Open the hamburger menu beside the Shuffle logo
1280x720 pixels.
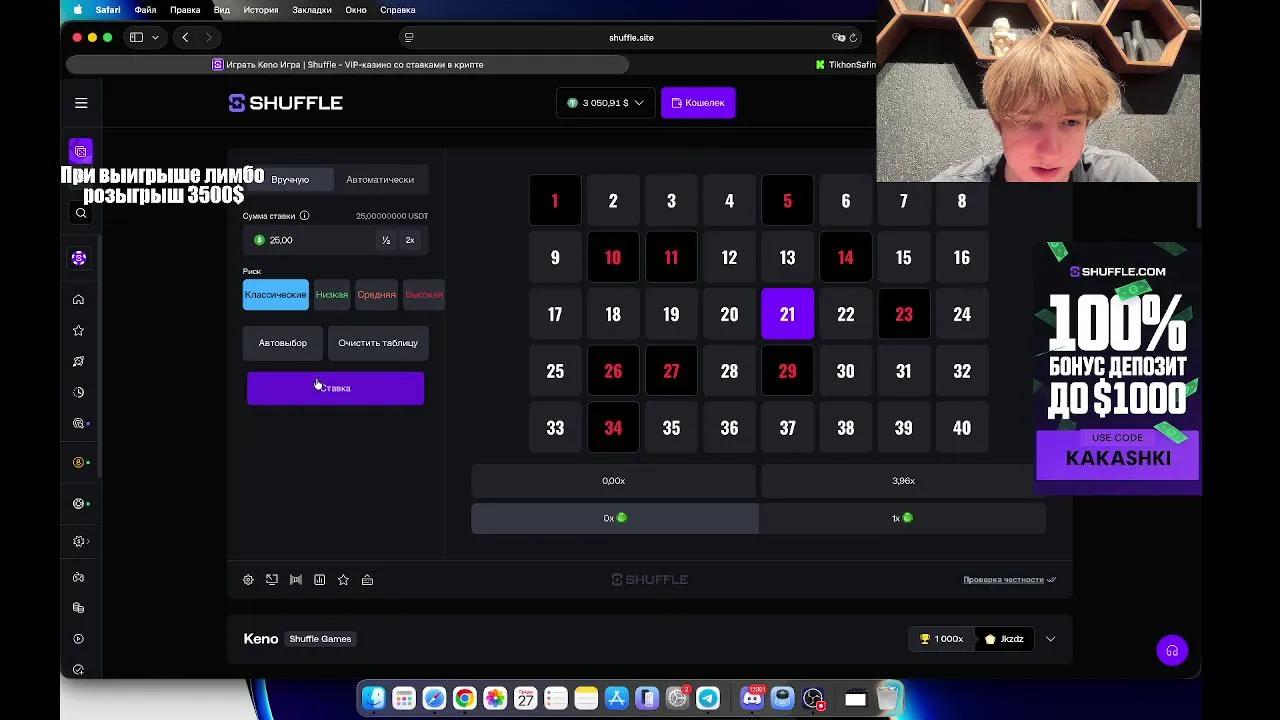81,103
